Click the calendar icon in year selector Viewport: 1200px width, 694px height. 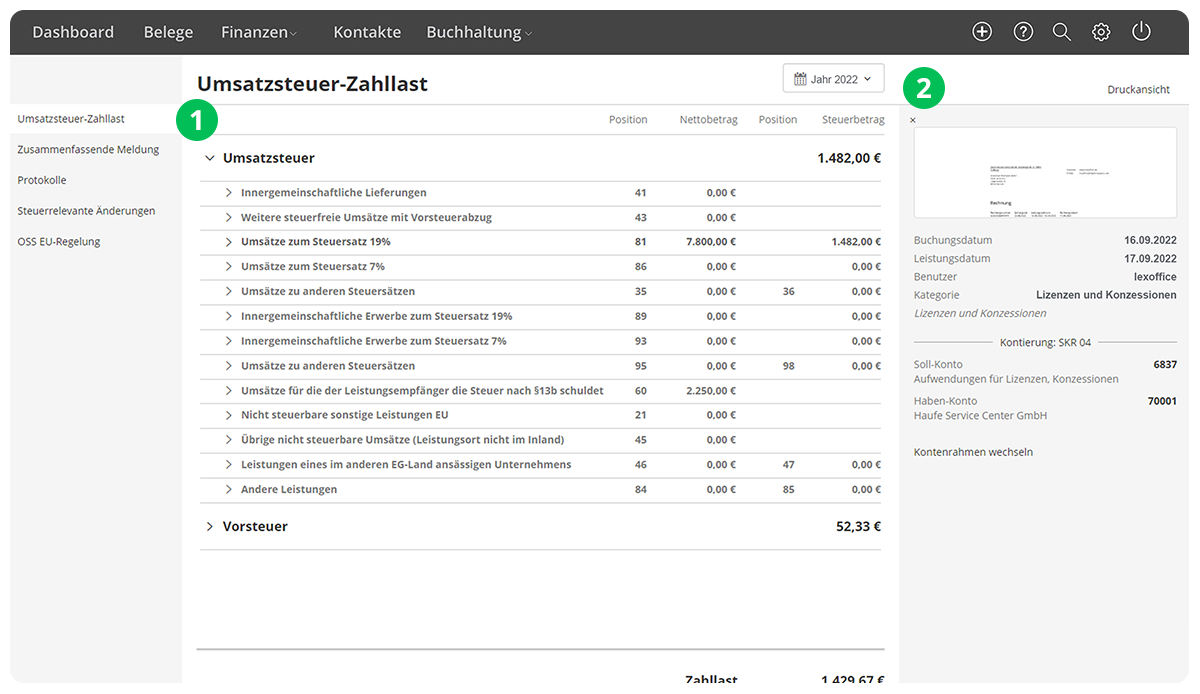pos(800,79)
